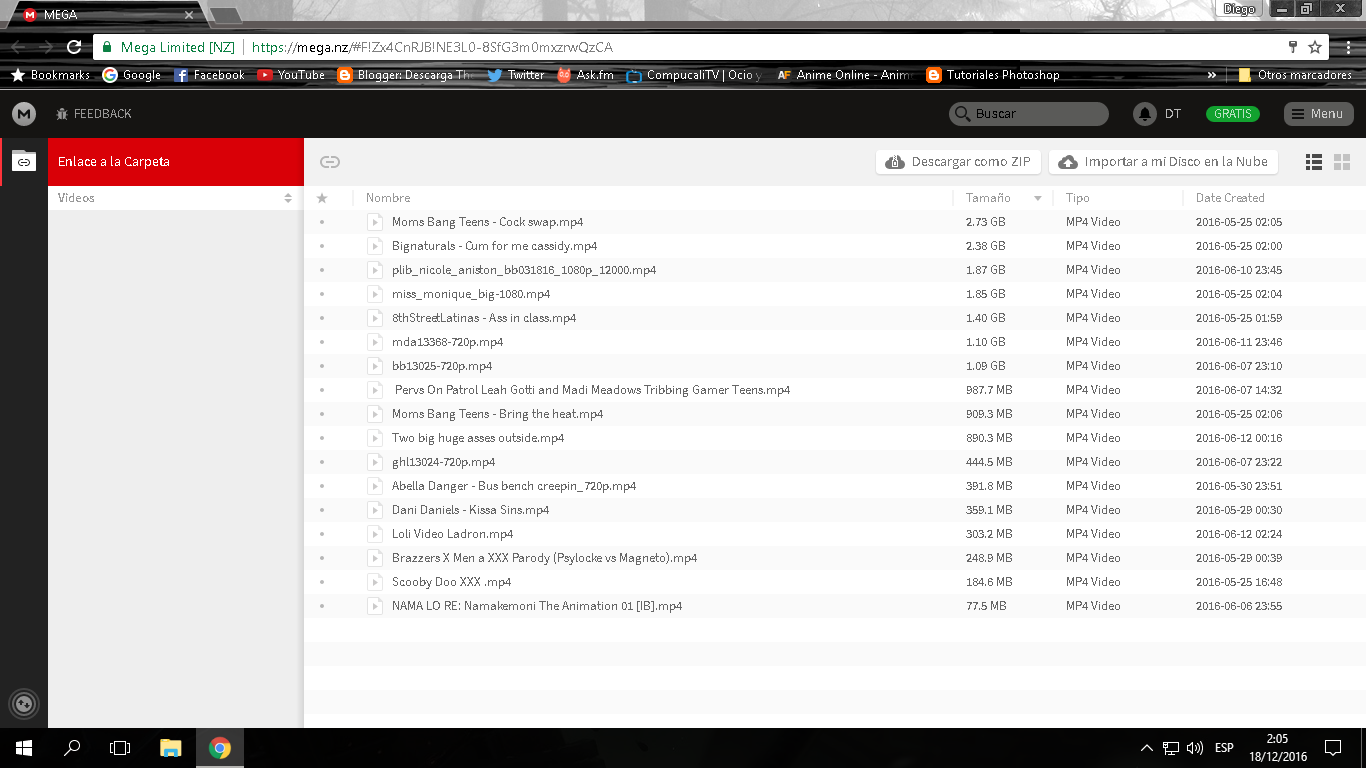Viewport: 1366px width, 768px height.
Task: Open the Facebook bookmark
Action: pyautogui.click(x=209, y=75)
